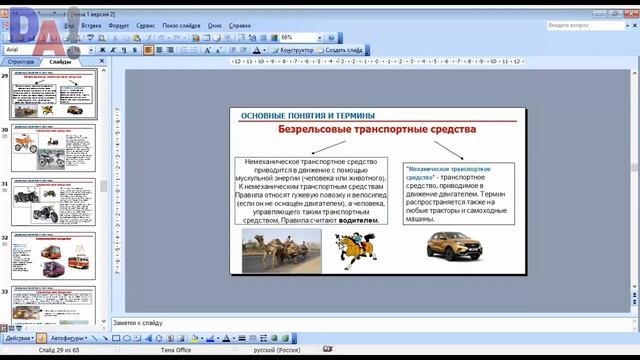Open the Line Style options
This screenshot has width=640, height=360.
pos(242,338)
